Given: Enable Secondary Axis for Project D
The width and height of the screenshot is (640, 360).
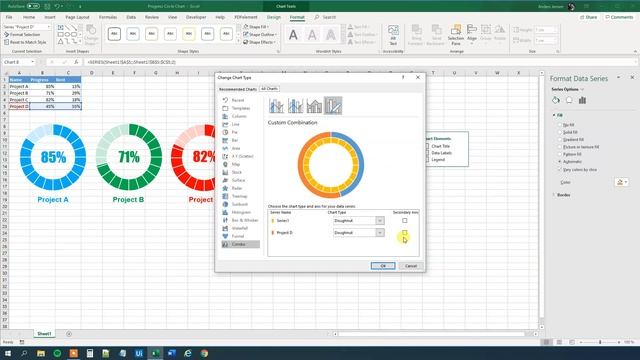Looking at the screenshot, I should coord(404,232).
